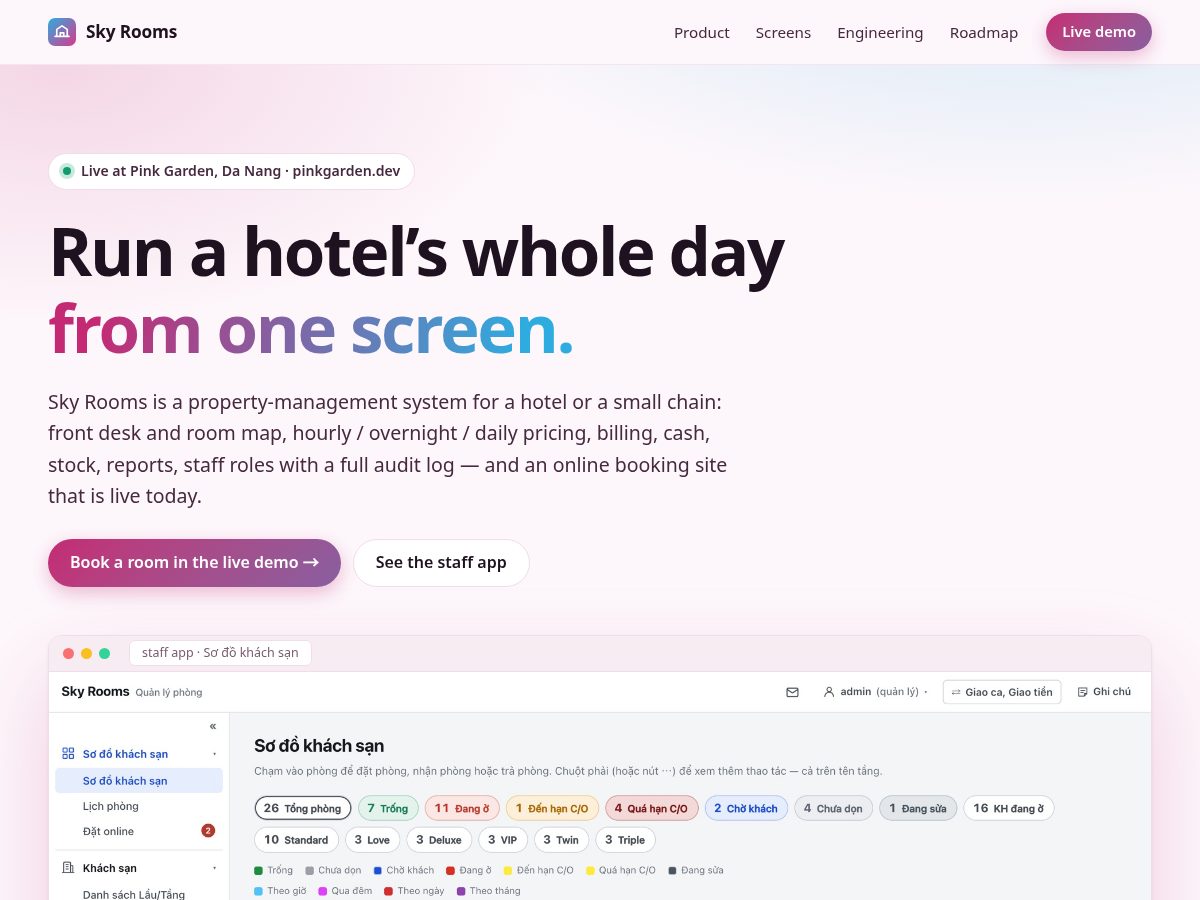This screenshot has height=900, width=1200.
Task: Toggle the 4 Quá hạn C/O chip
Action: point(651,808)
